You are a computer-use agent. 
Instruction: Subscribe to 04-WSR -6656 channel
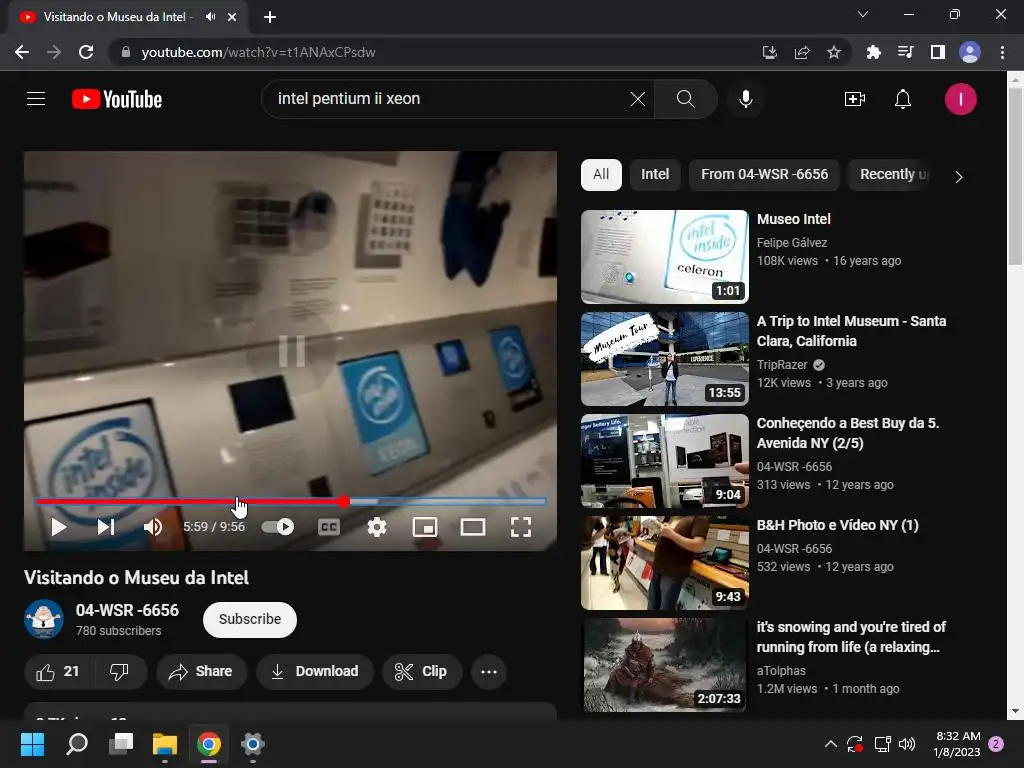point(249,619)
